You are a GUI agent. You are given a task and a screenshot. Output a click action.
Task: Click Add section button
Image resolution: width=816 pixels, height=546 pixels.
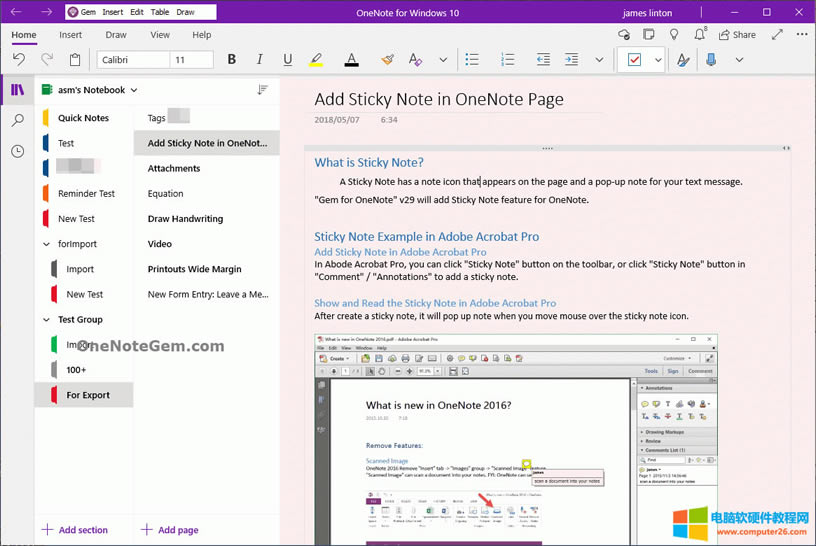pos(75,530)
